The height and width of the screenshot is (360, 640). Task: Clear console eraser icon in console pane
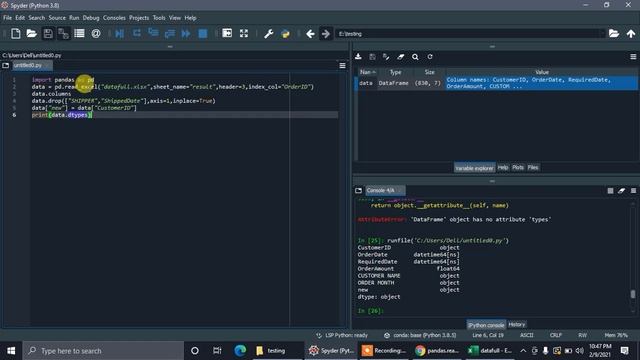(622, 191)
